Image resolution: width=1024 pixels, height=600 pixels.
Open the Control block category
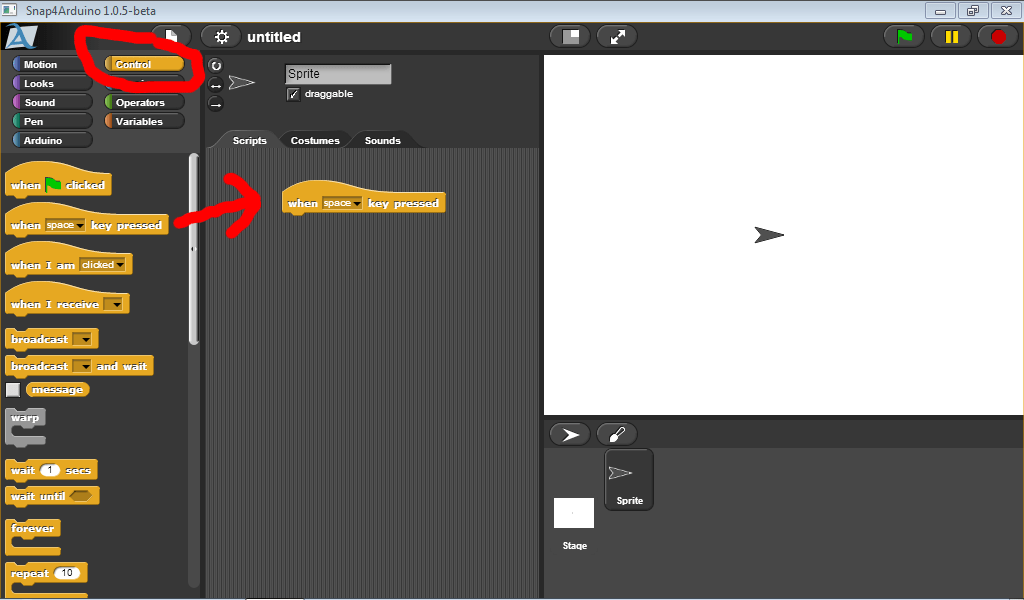point(144,64)
